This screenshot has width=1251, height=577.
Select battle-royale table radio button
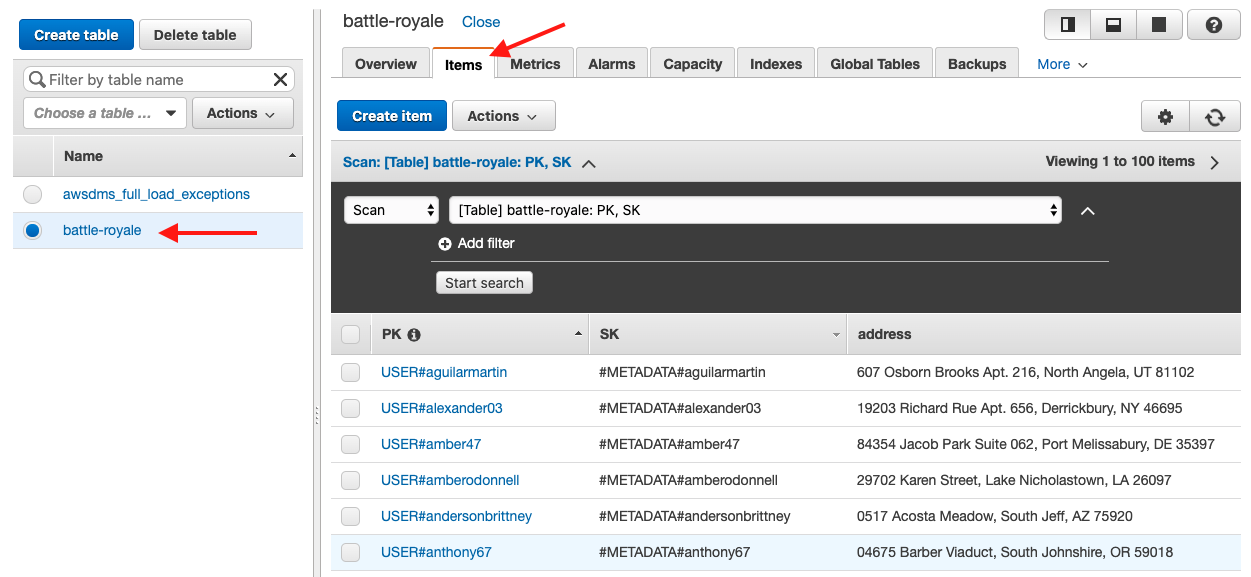click(x=33, y=230)
